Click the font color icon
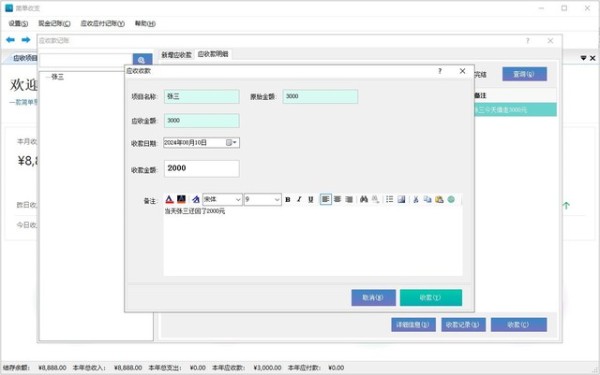 pos(170,199)
